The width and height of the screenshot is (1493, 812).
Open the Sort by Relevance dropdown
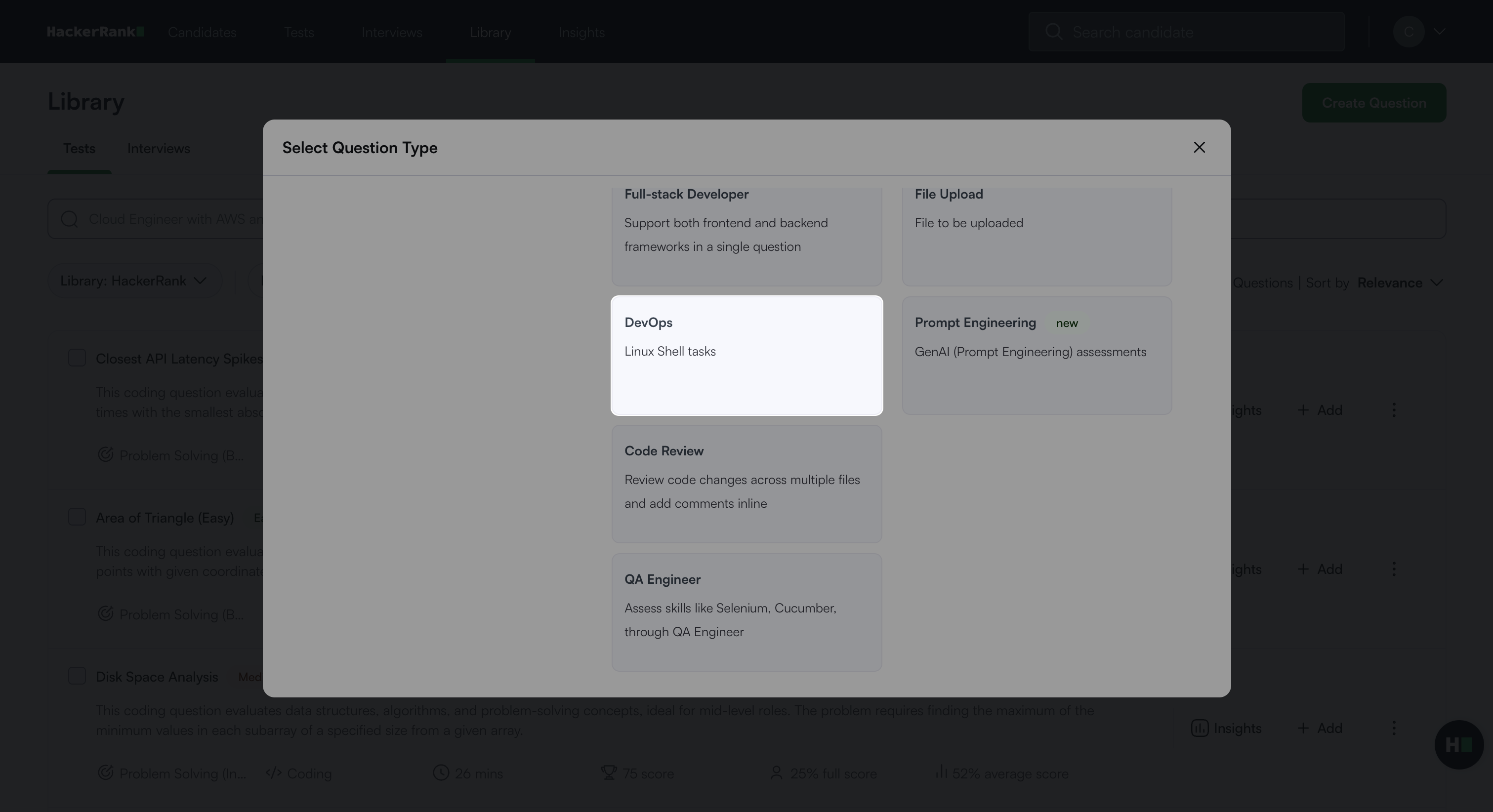click(1399, 283)
